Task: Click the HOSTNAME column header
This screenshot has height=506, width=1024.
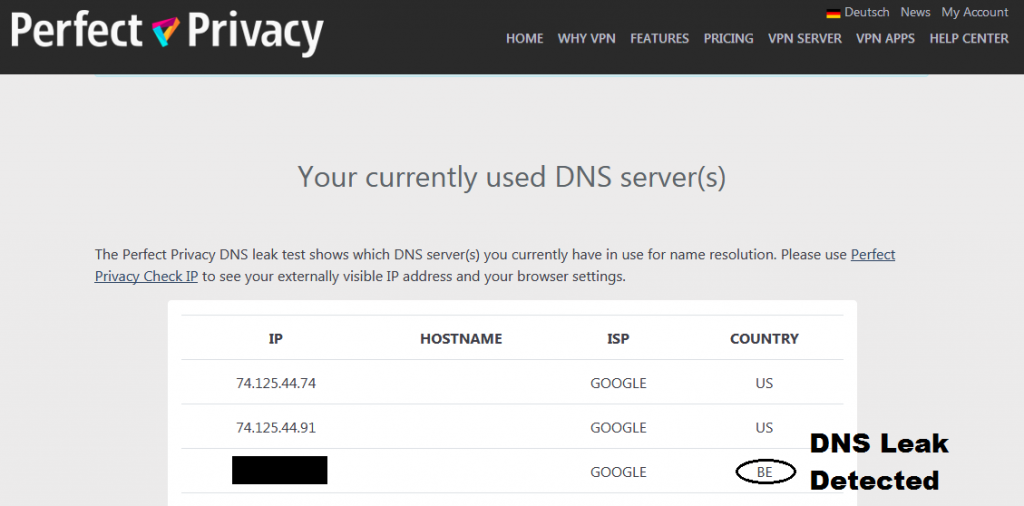Action: point(461,339)
